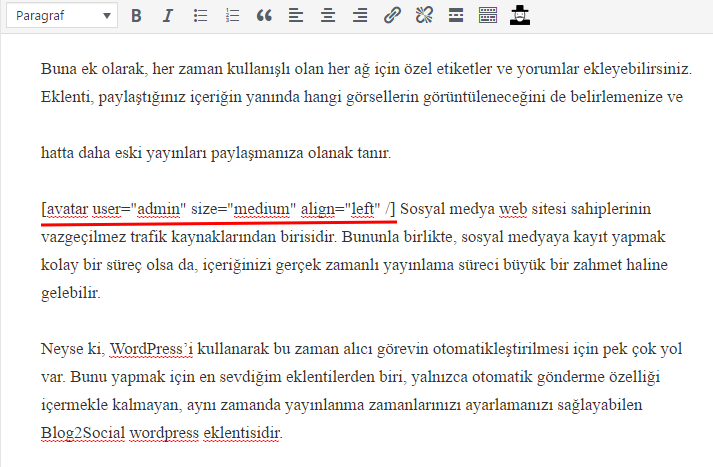Screen dimensions: 713x467
Task: Align text right
Action: 360,15
